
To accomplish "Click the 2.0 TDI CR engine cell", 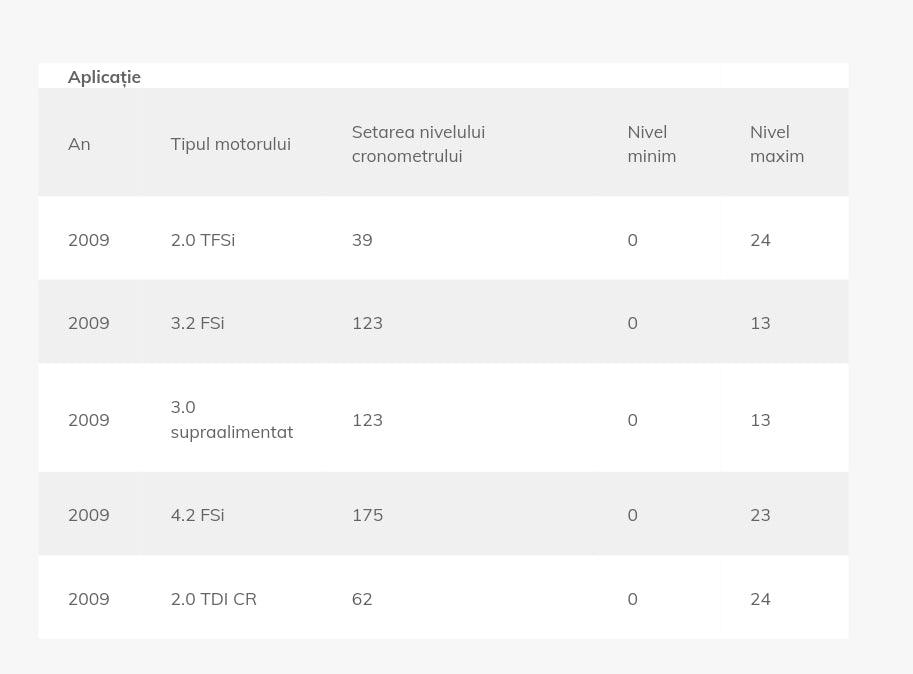I will click(213, 599).
